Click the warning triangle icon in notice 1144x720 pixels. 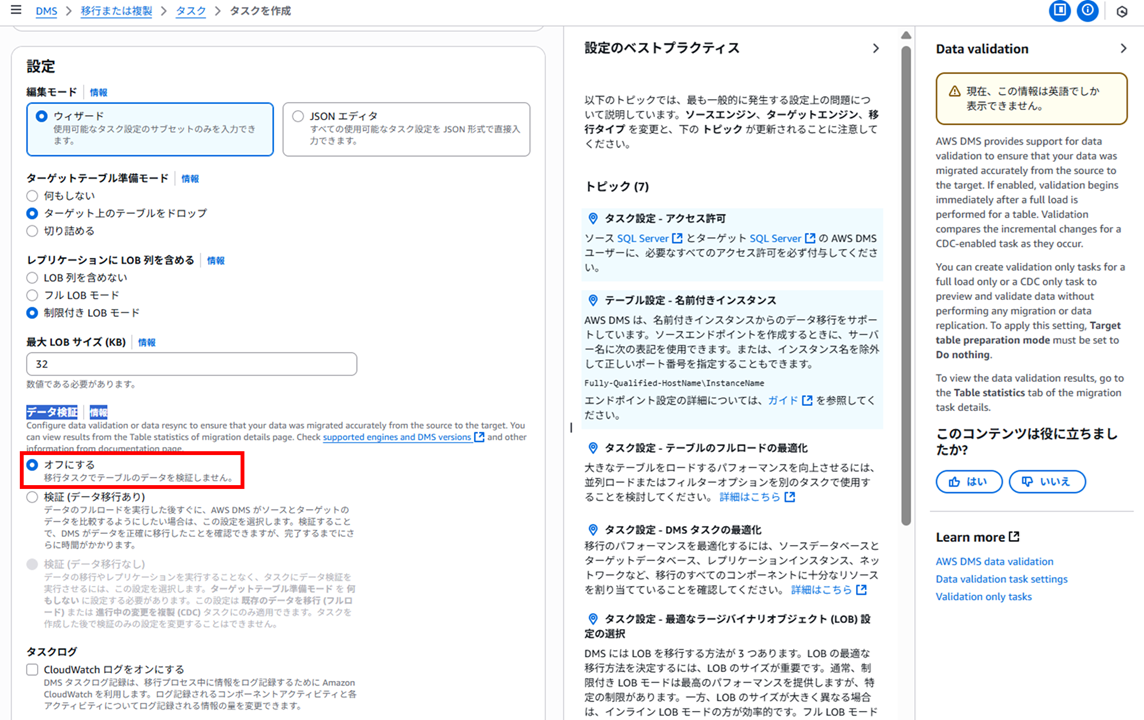(x=954, y=91)
